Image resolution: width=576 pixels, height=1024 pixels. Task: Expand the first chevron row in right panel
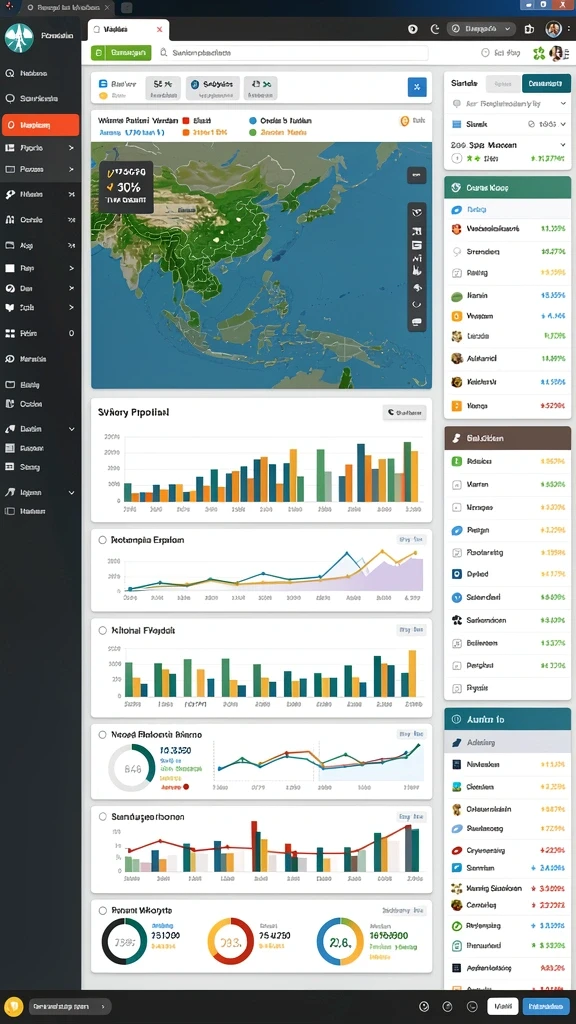point(508,104)
